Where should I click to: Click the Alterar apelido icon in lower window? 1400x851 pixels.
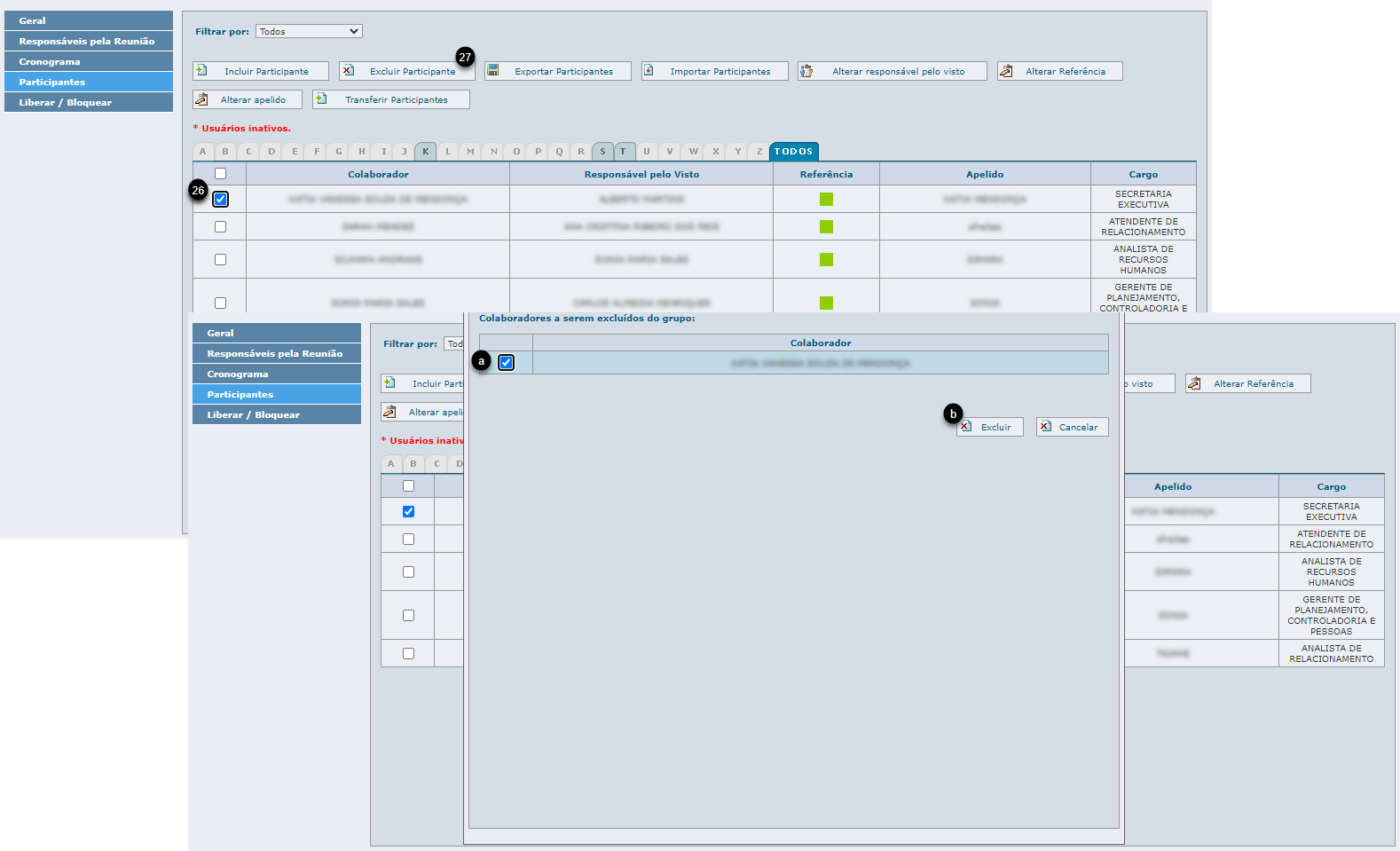[390, 412]
